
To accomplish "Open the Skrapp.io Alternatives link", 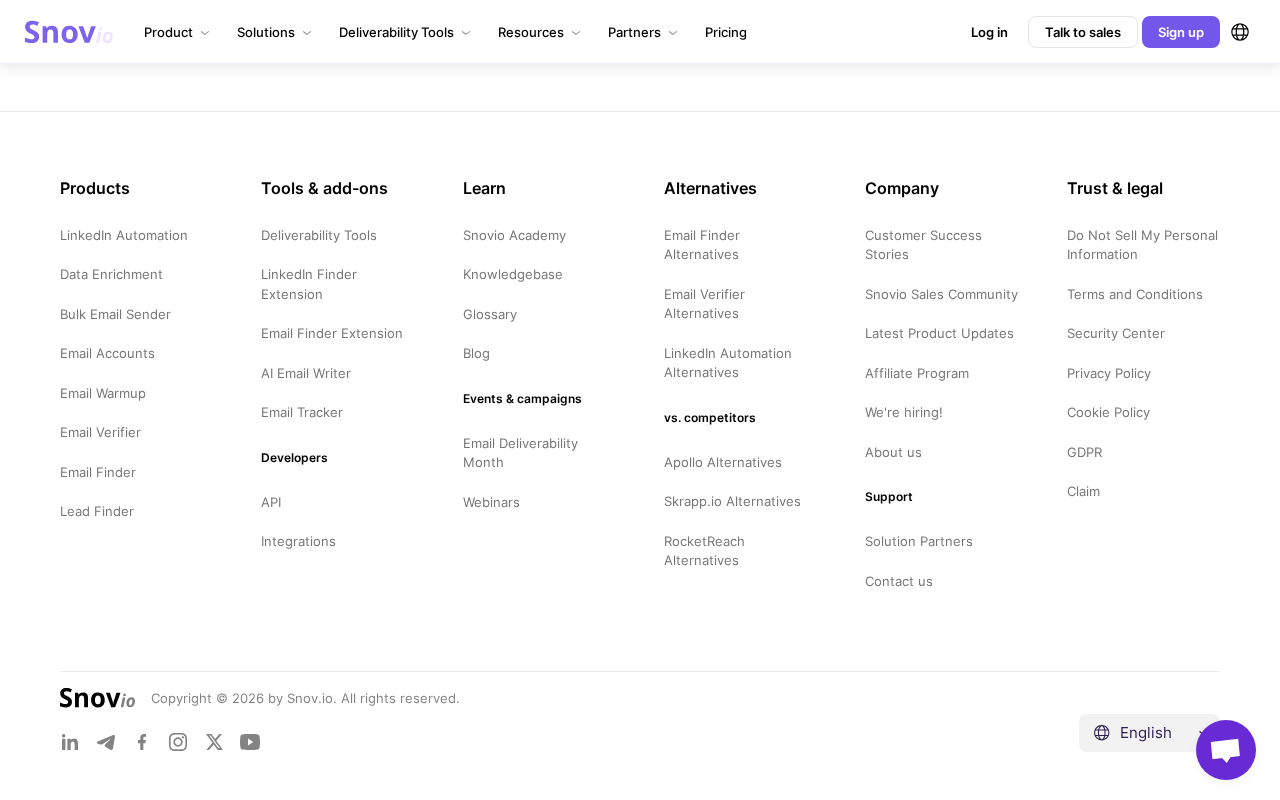I will [x=732, y=501].
